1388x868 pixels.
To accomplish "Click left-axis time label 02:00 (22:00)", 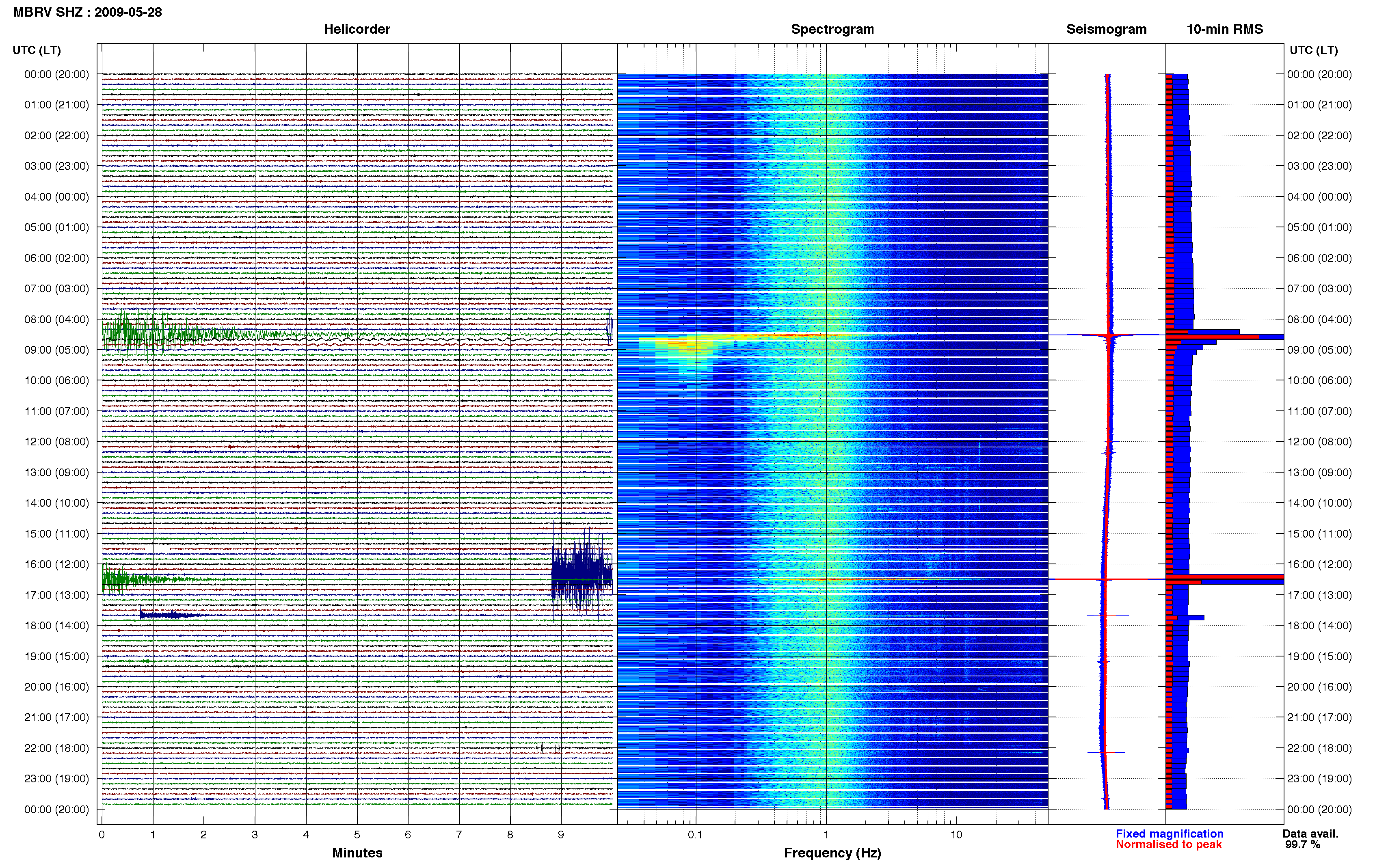I will click(x=56, y=136).
